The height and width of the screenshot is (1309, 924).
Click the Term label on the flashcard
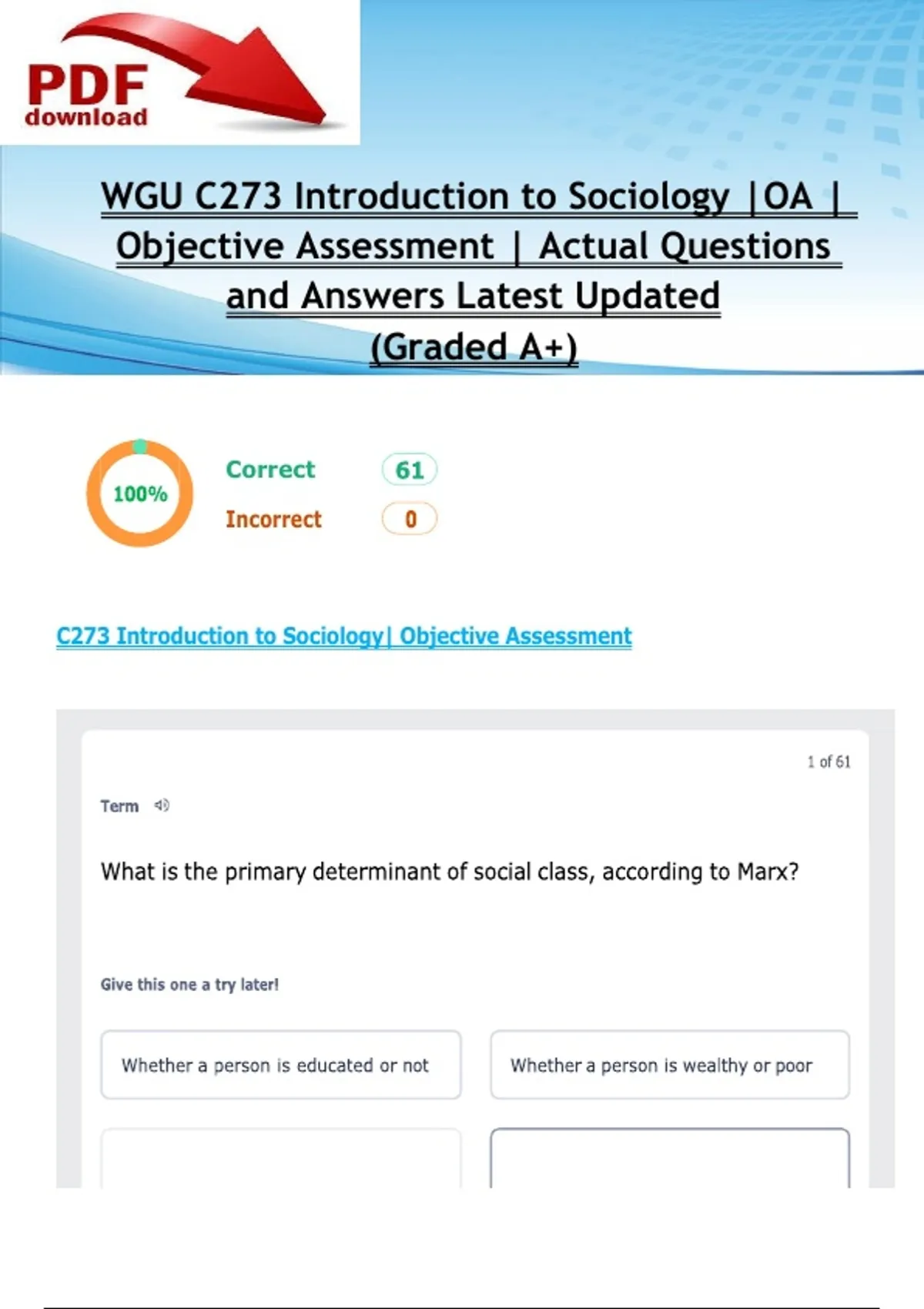[119, 806]
